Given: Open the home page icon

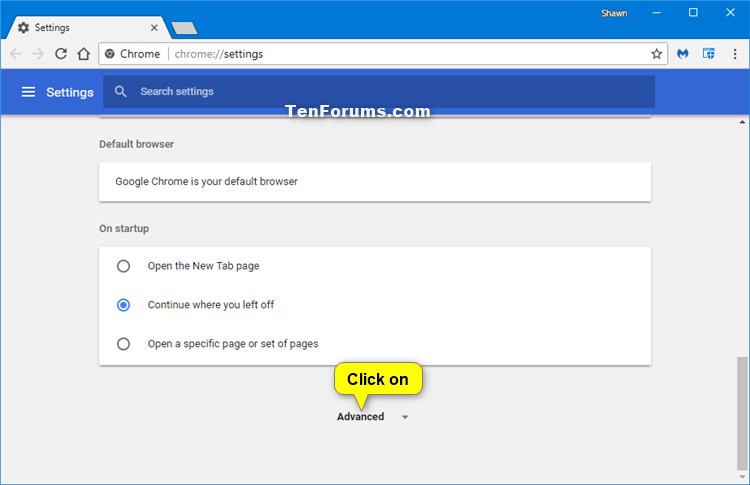Looking at the screenshot, I should (84, 54).
